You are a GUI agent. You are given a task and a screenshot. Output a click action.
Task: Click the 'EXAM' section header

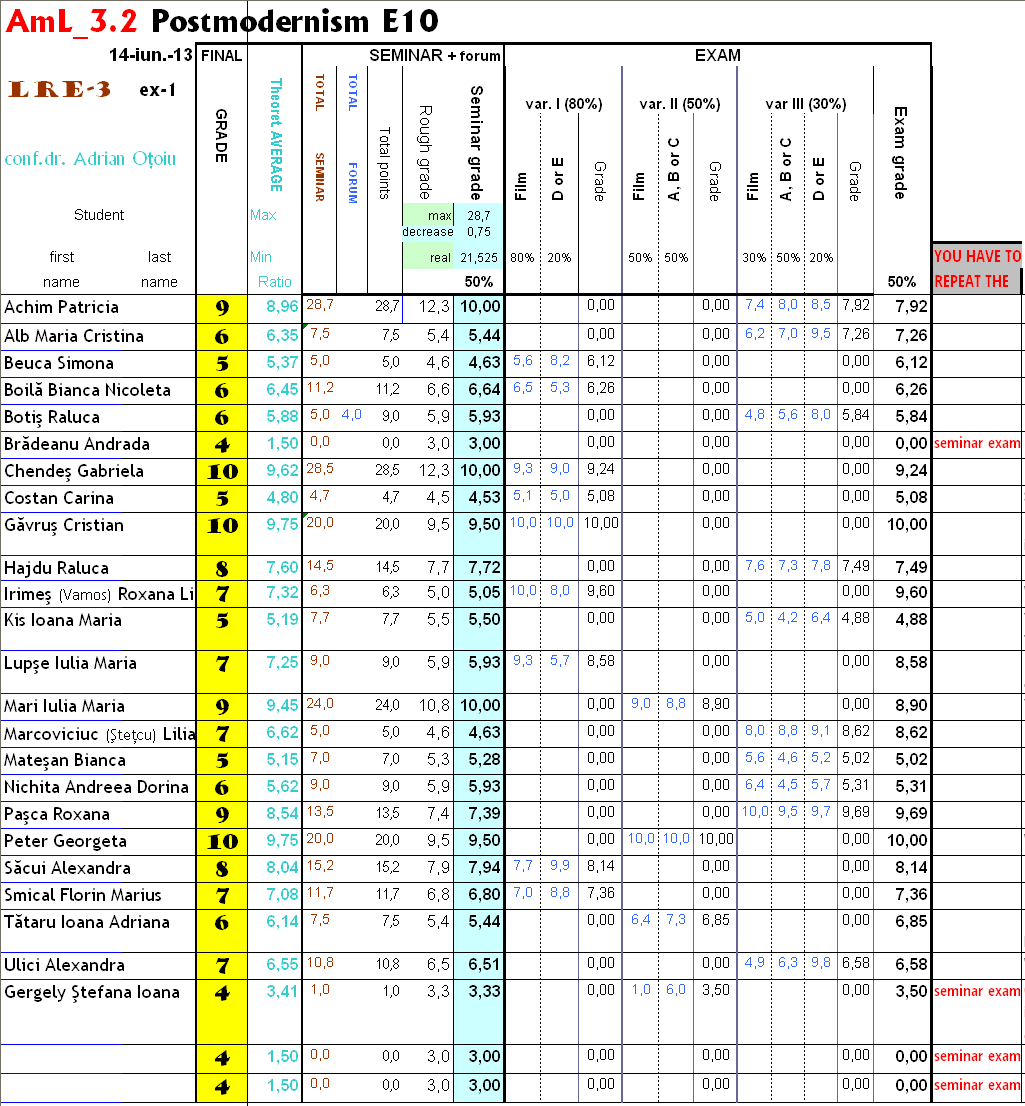click(x=717, y=56)
